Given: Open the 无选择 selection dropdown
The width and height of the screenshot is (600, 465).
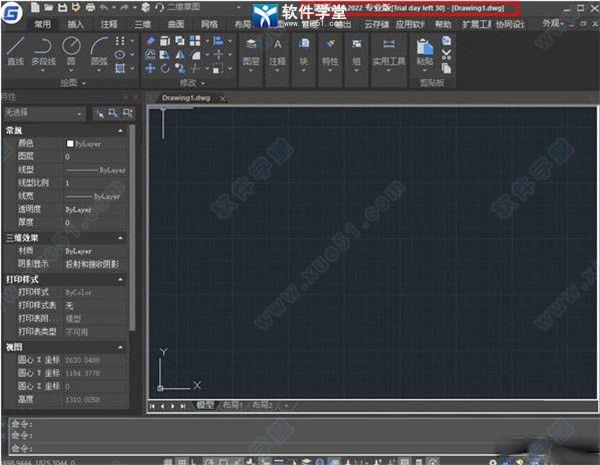Looking at the screenshot, I should click(x=44, y=114).
